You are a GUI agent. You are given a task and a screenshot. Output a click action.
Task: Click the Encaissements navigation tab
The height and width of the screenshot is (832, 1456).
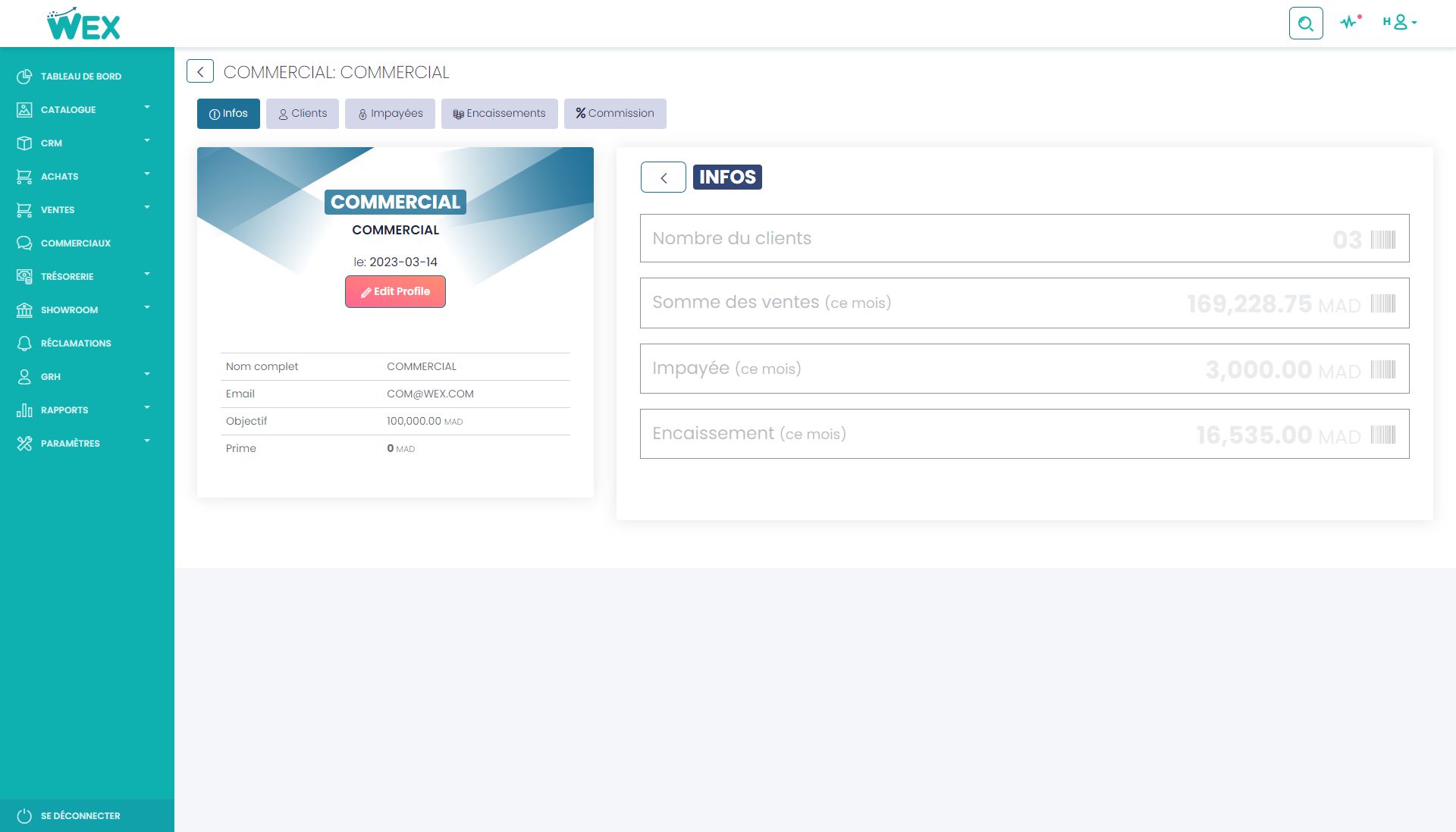(x=499, y=113)
